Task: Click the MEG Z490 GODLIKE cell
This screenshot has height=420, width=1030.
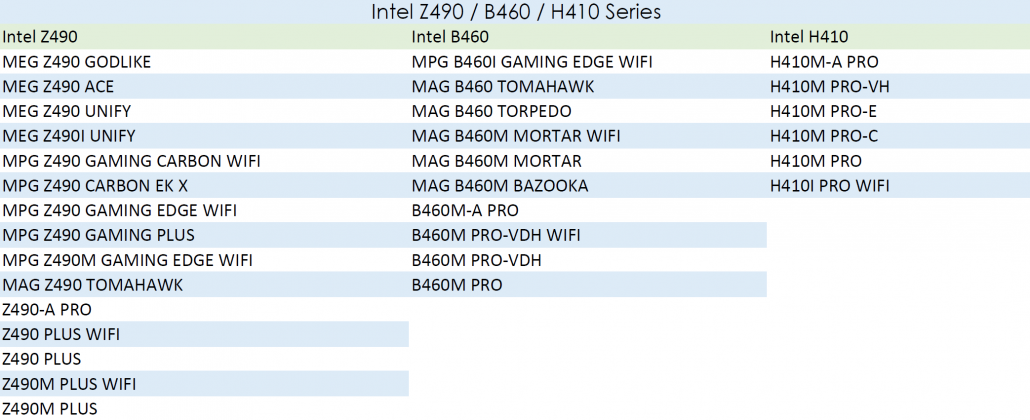Action: click(x=77, y=62)
